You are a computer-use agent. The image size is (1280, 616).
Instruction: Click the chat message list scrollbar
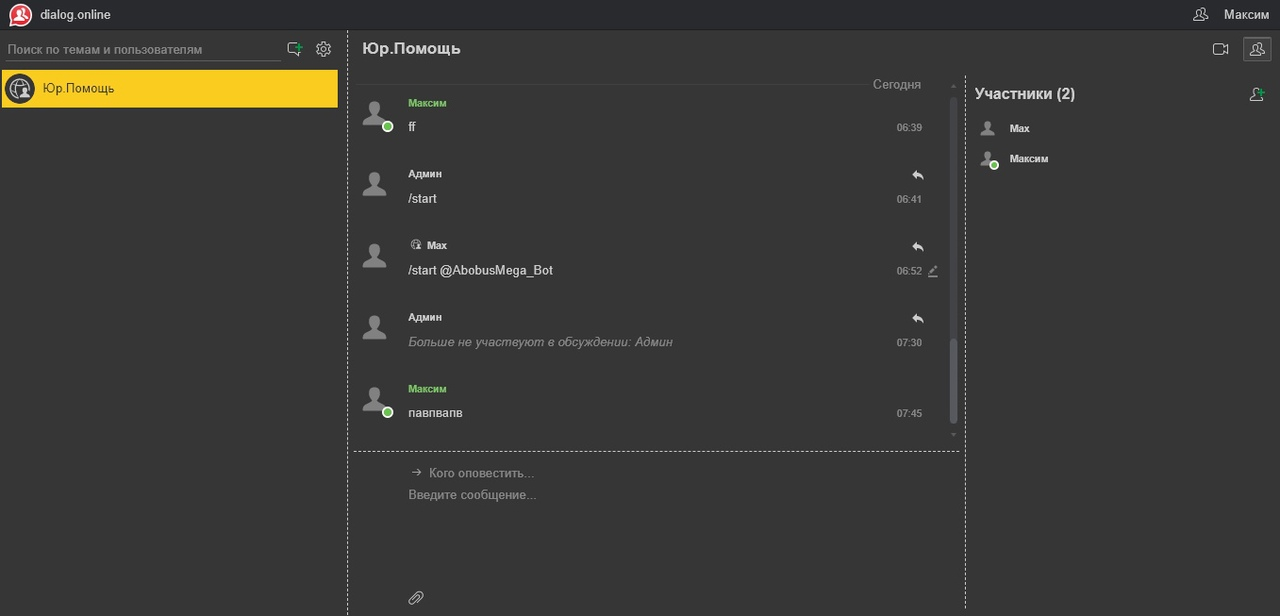coord(953,380)
